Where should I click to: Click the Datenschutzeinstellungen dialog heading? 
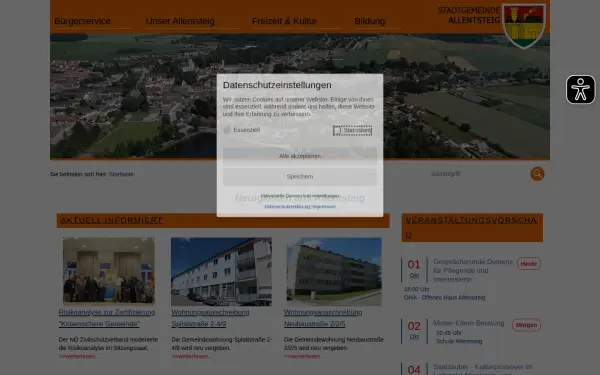coord(277,85)
